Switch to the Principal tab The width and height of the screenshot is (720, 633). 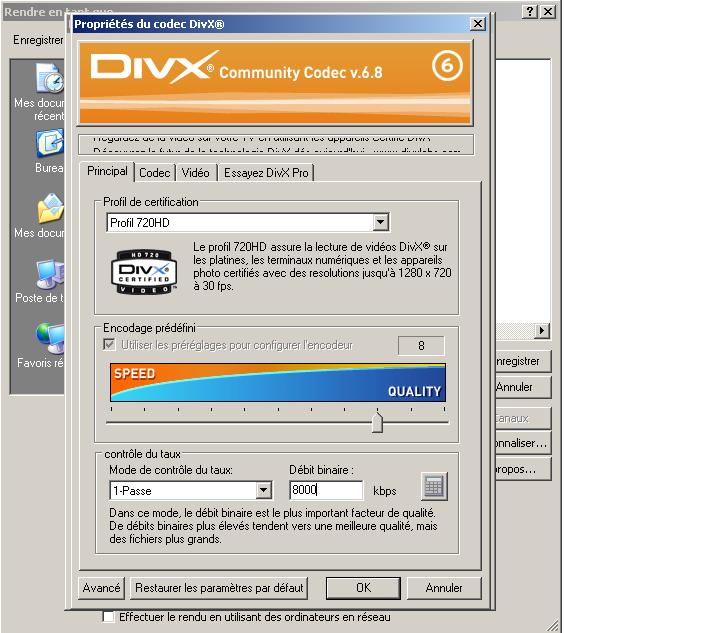pos(107,171)
